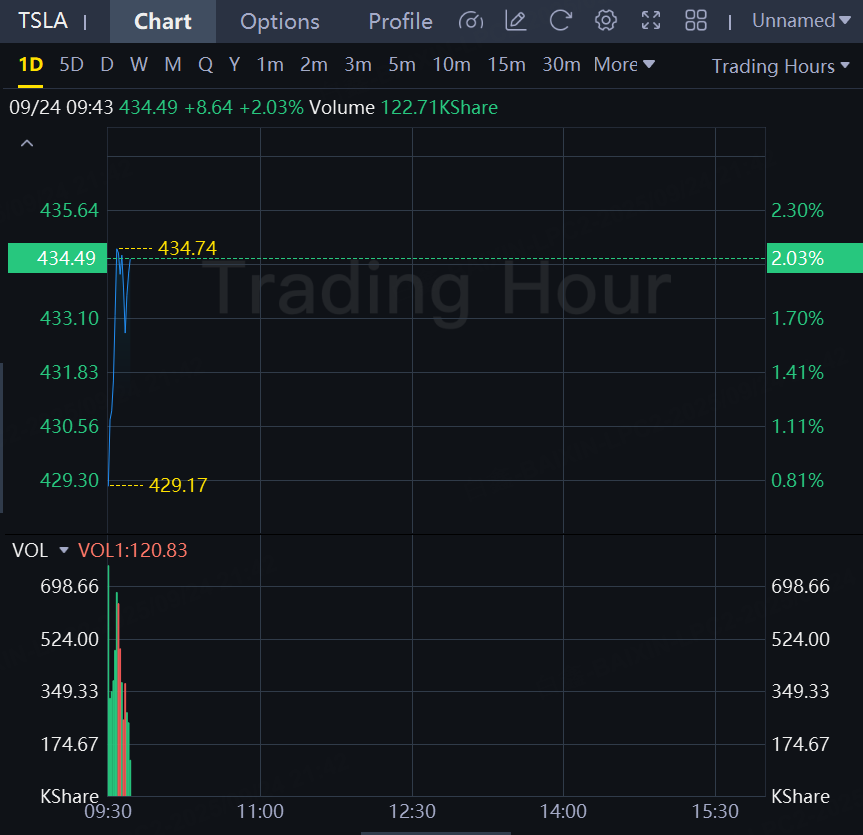Select the M monthly timeframe
Viewport: 863px width, 835px height.
(x=173, y=65)
